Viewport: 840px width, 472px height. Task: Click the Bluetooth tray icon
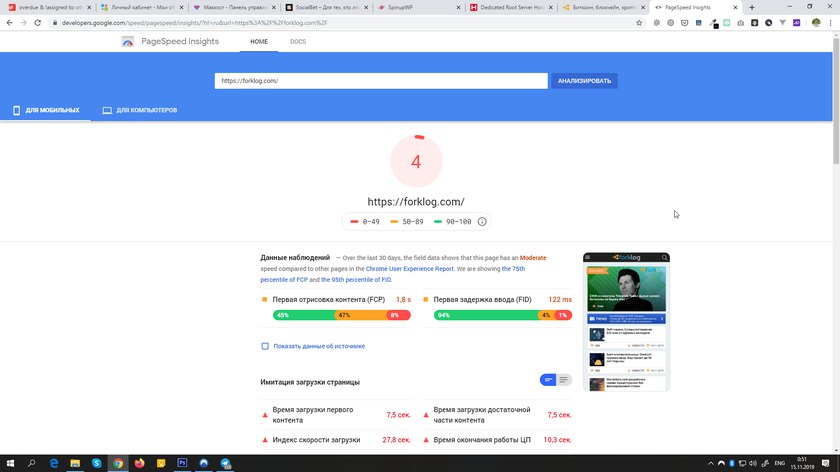pyautogui.click(x=732, y=463)
